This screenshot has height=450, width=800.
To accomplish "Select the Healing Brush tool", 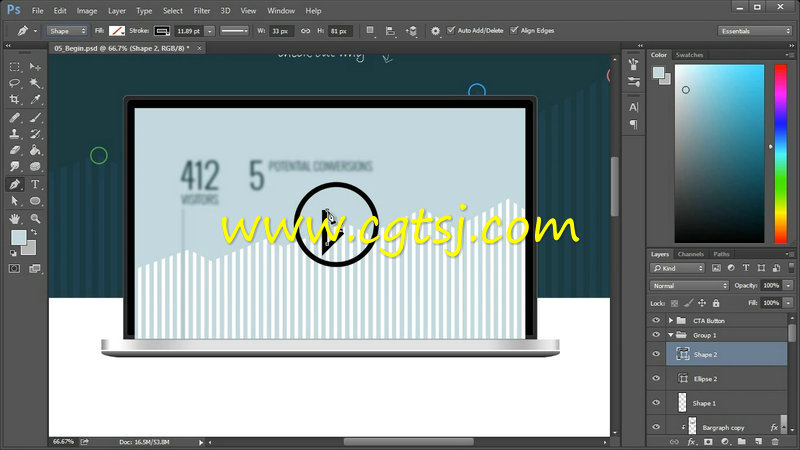I will point(14,118).
